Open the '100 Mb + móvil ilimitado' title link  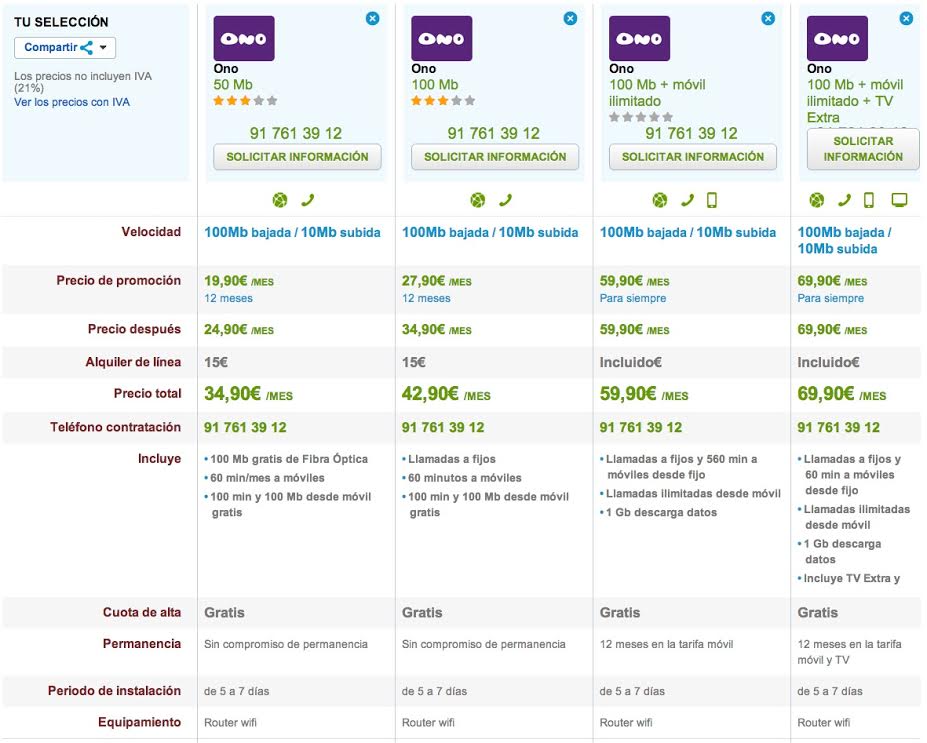(657, 93)
